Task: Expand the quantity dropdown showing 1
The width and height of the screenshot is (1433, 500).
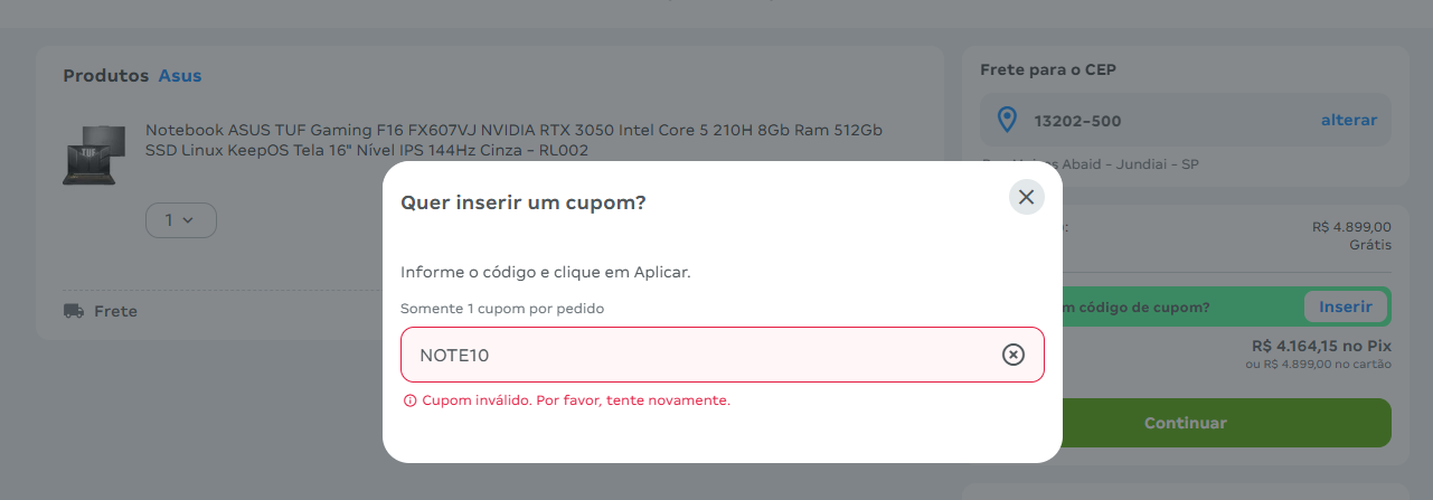Action: (181, 220)
